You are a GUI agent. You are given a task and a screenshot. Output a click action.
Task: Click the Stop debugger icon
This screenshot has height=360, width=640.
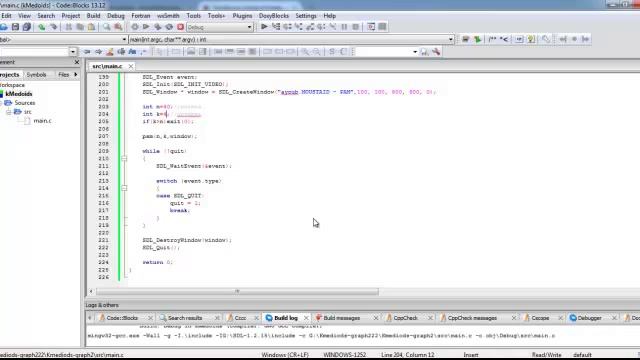click(356, 27)
